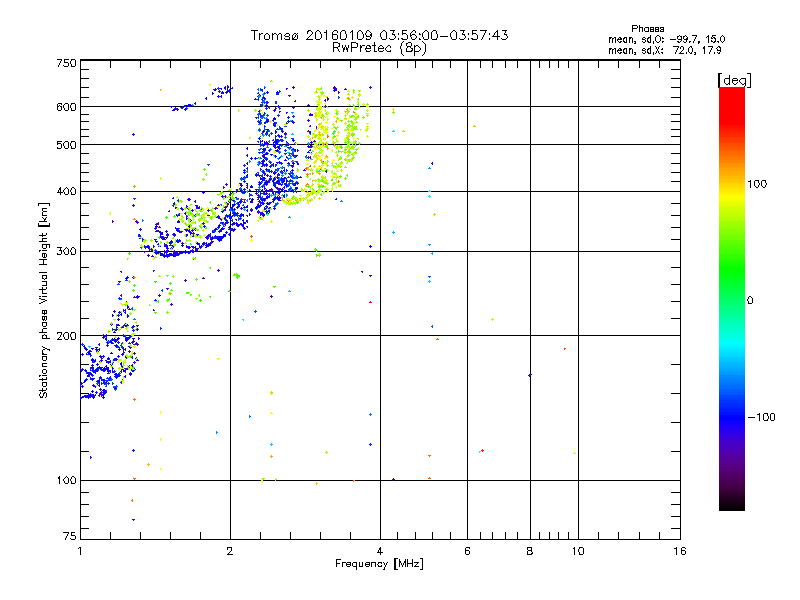Click the 'RwPretec (8p)' subtitle

pos(379,48)
